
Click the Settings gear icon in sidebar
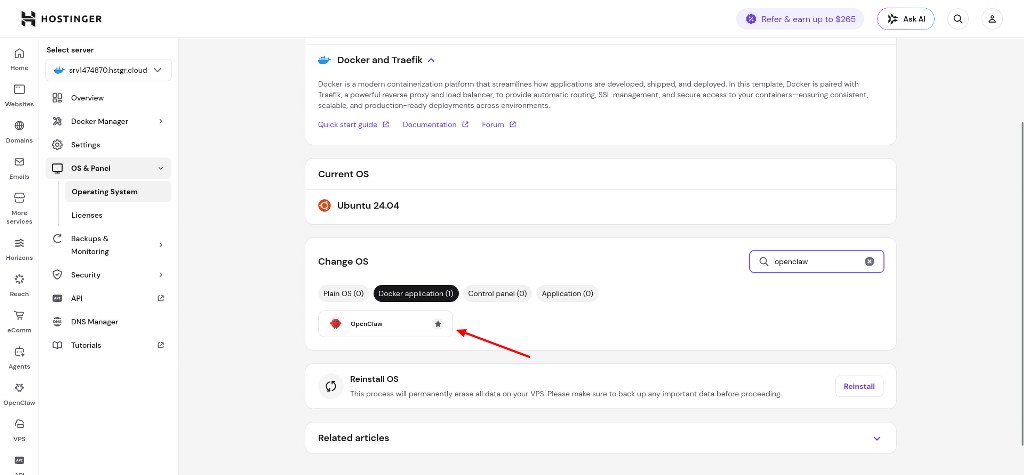click(x=57, y=144)
